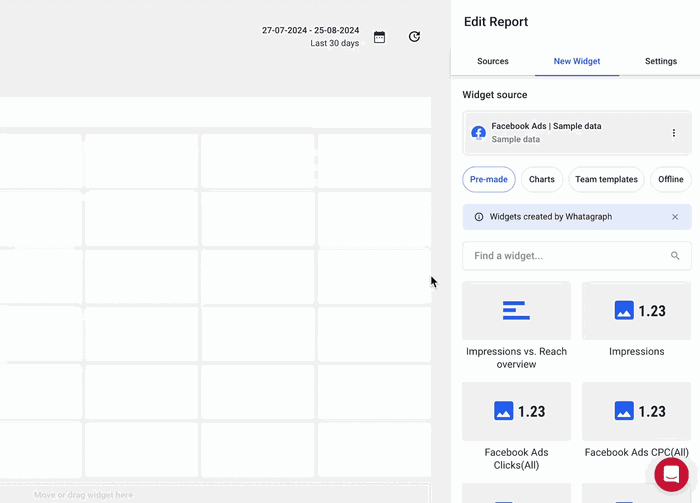Click the Find a widget search field
Screen dimensions: 700x503
[576, 256]
